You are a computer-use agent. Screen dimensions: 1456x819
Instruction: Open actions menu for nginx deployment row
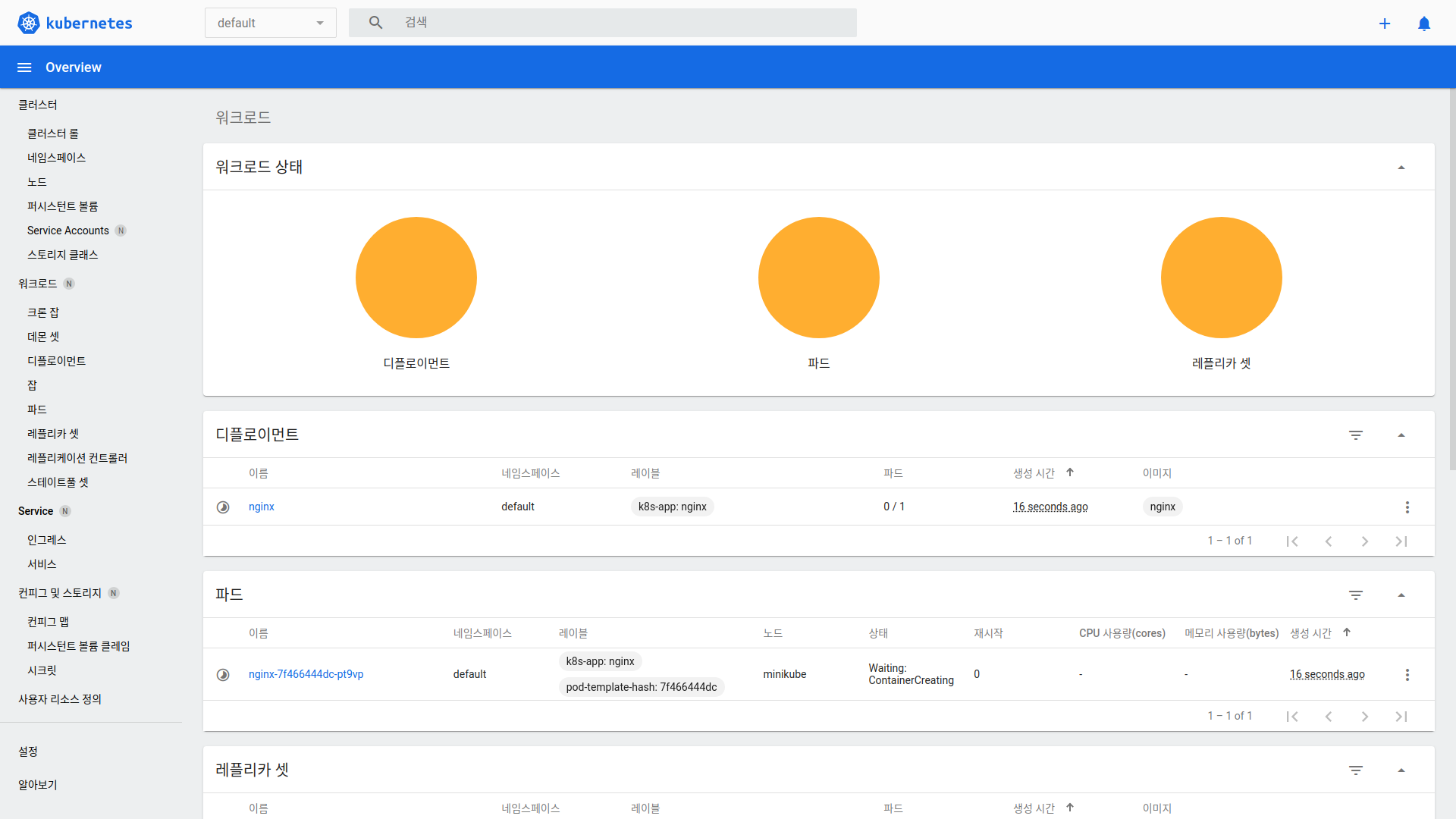click(1407, 507)
